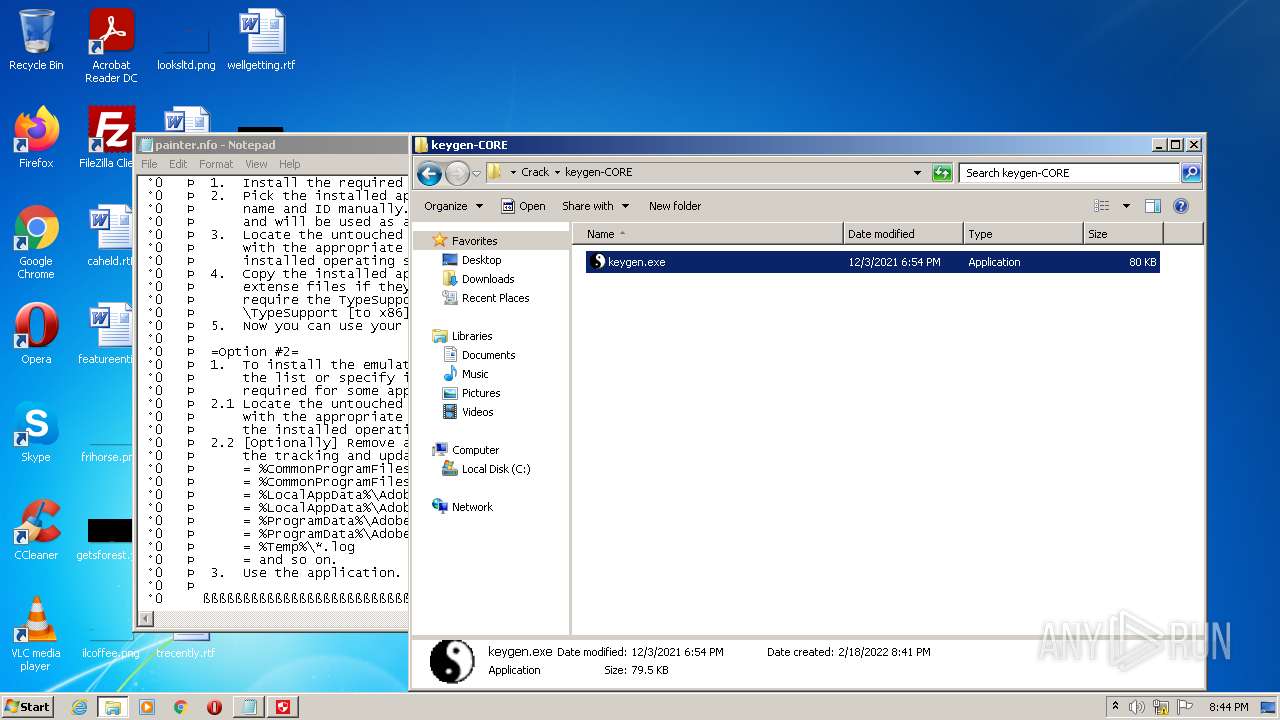The image size is (1280, 720).
Task: Open Notepad View menu
Action: (256, 164)
